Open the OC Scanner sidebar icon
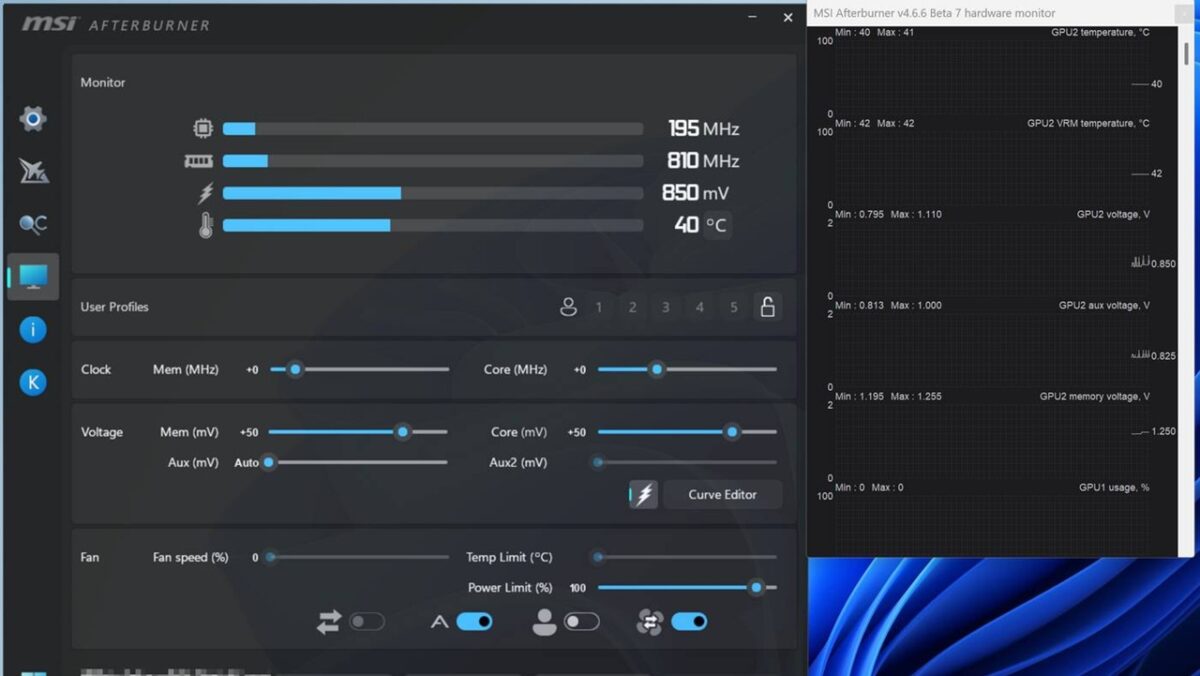 coord(33,225)
